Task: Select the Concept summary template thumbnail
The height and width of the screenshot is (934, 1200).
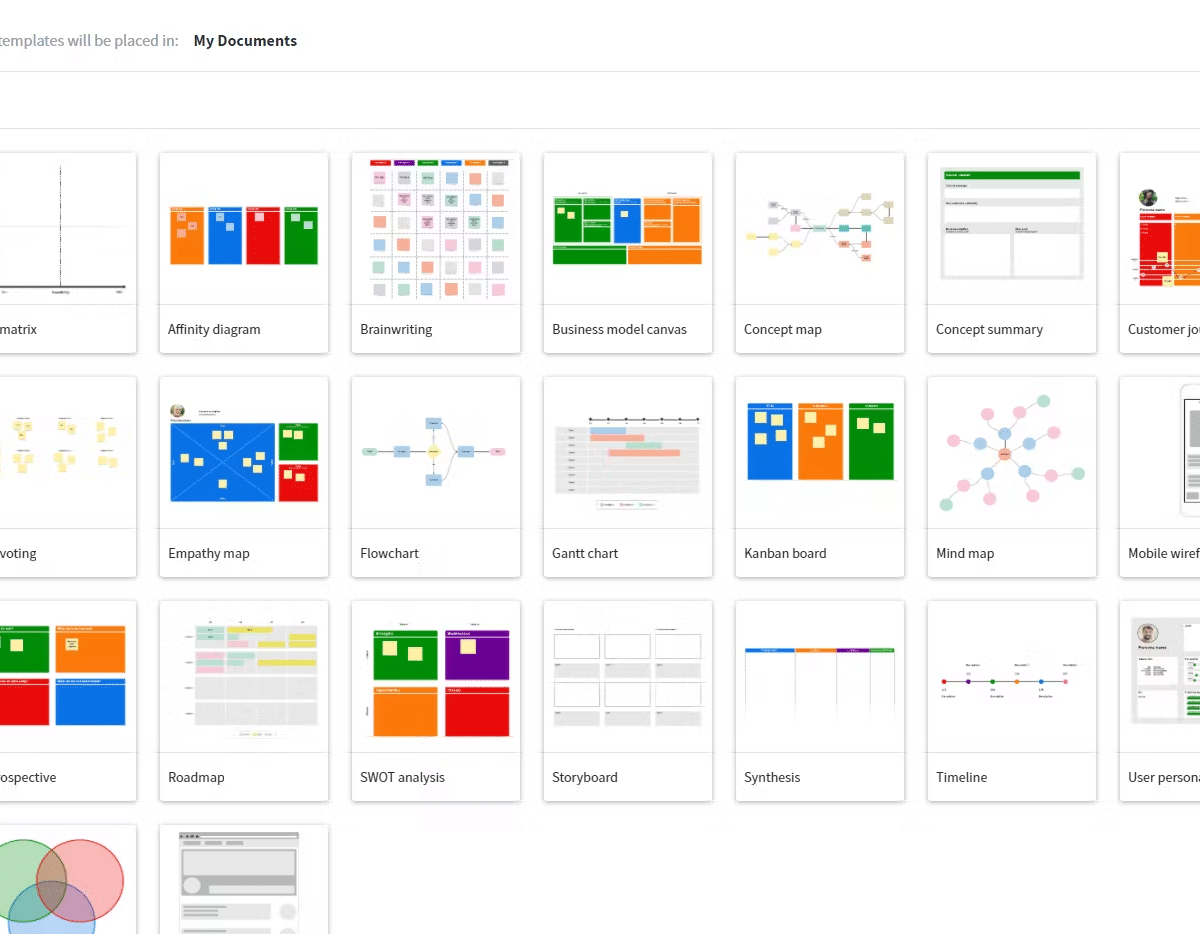Action: [1012, 229]
